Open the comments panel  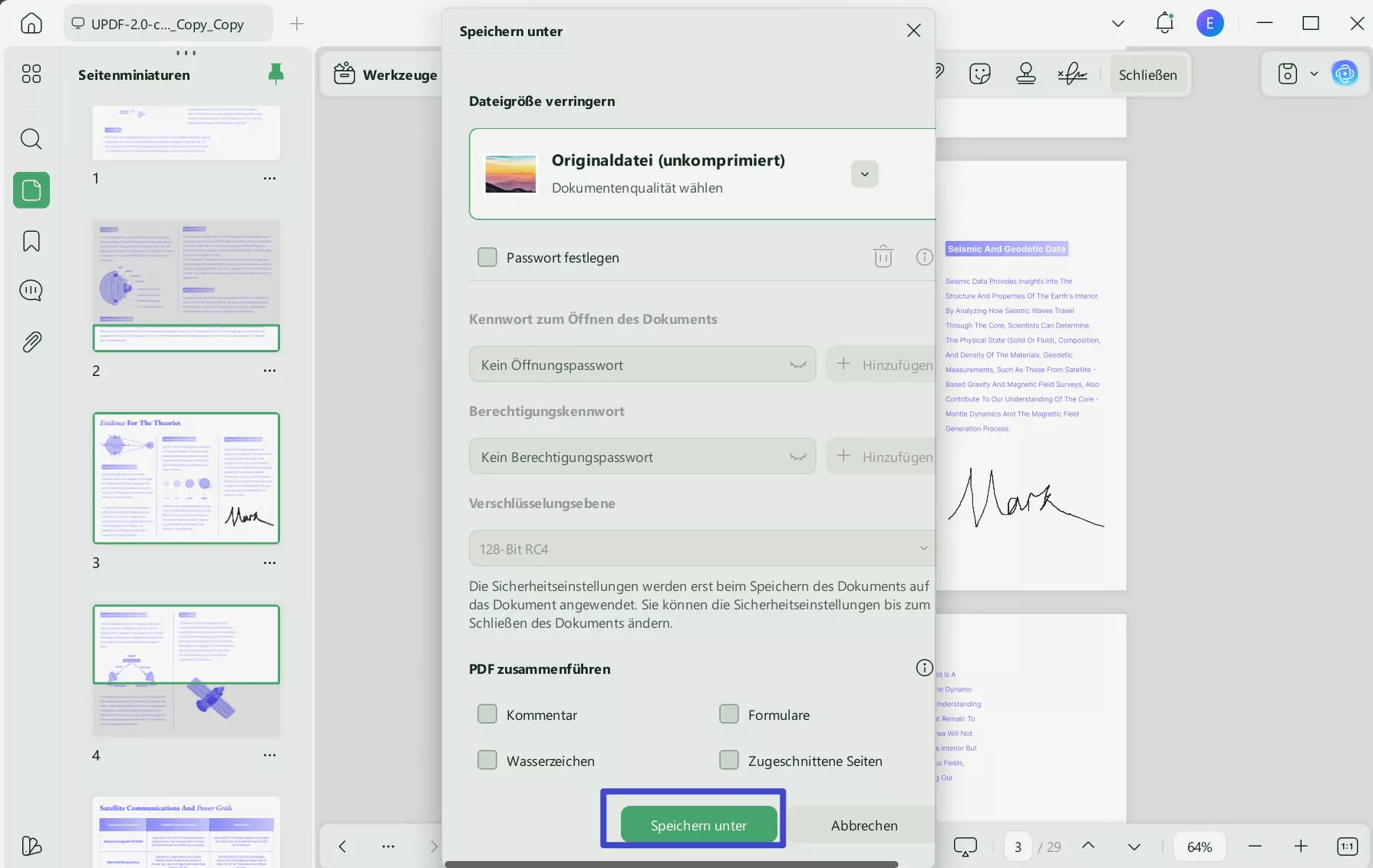(31, 290)
